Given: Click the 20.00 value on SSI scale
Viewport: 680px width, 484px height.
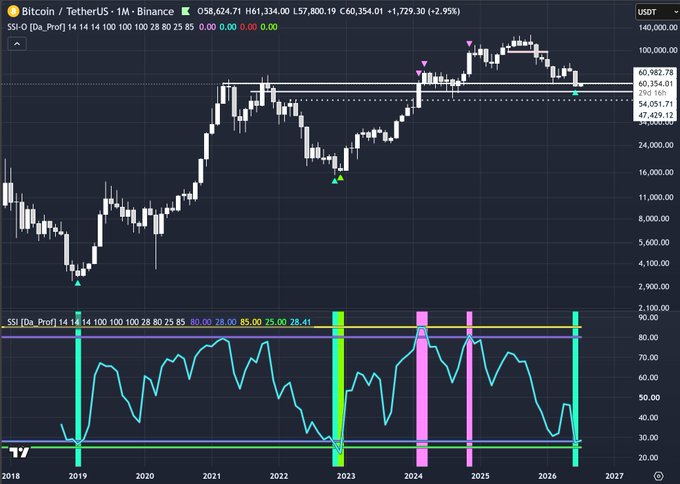Looking at the screenshot, I should click(648, 457).
